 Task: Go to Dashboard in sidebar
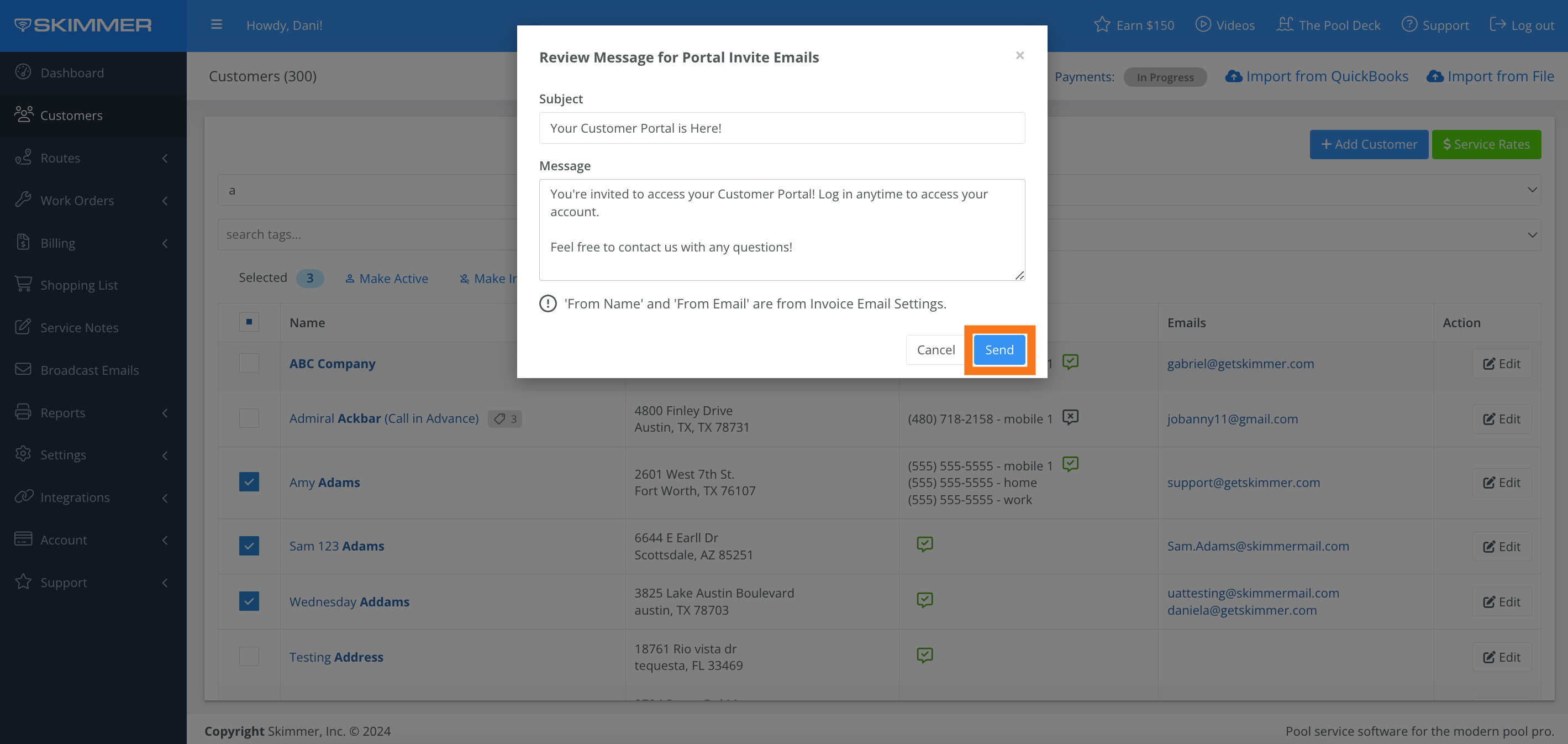(x=72, y=72)
